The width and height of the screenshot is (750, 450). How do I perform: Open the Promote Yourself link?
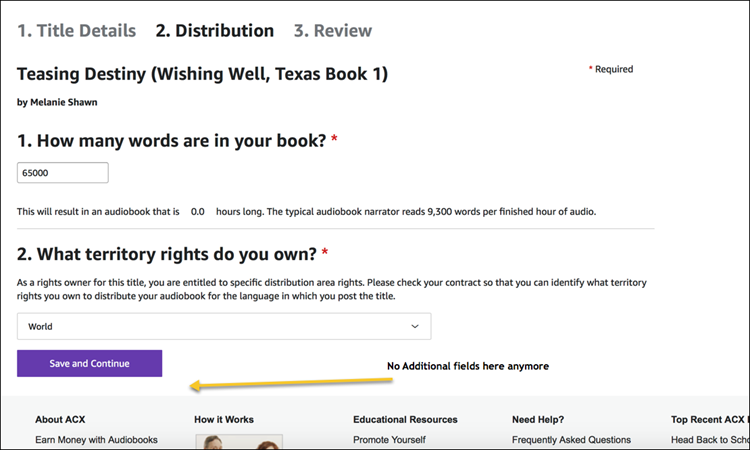click(x=389, y=439)
